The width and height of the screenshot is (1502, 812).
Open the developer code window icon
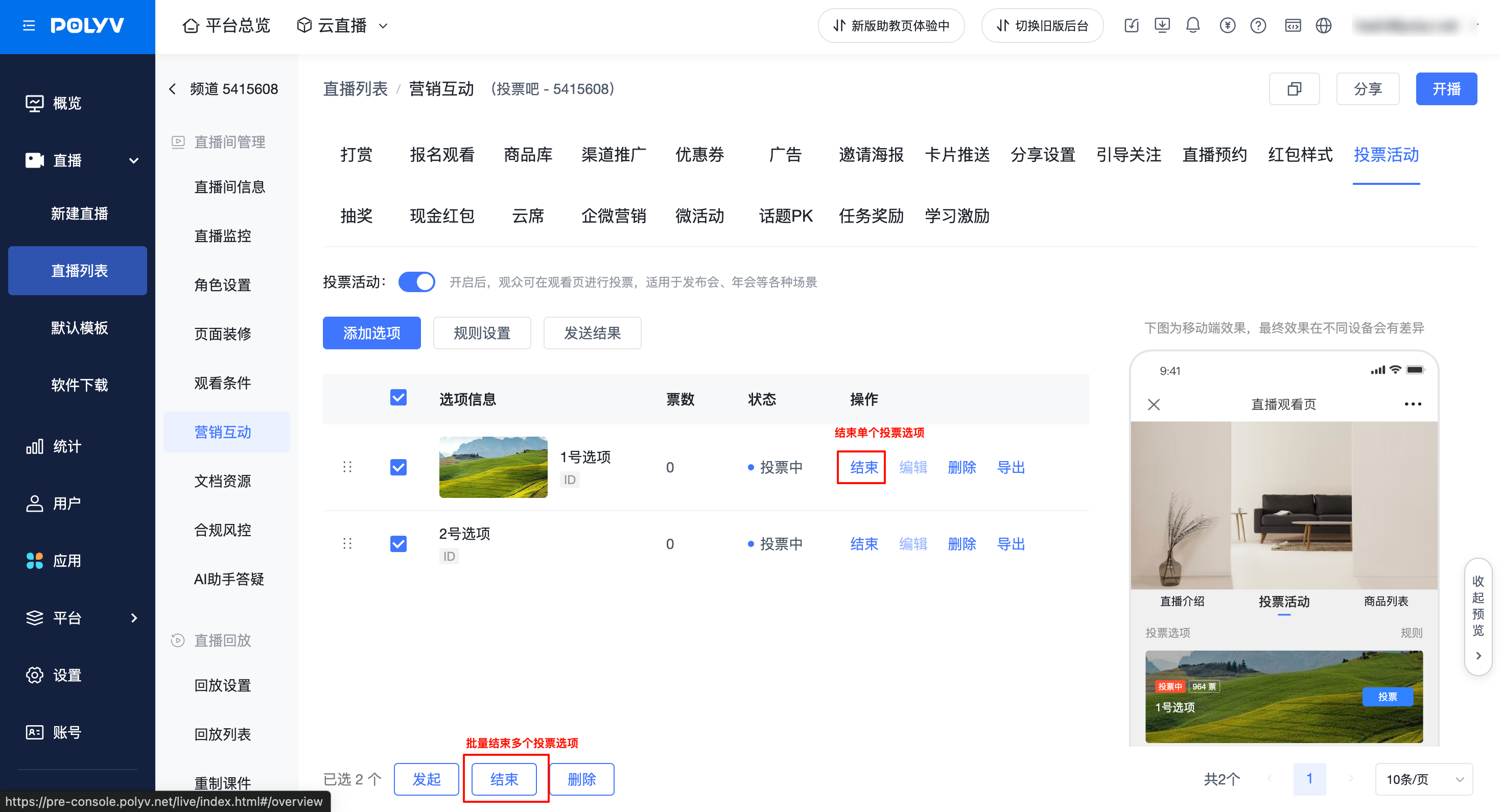[1293, 26]
